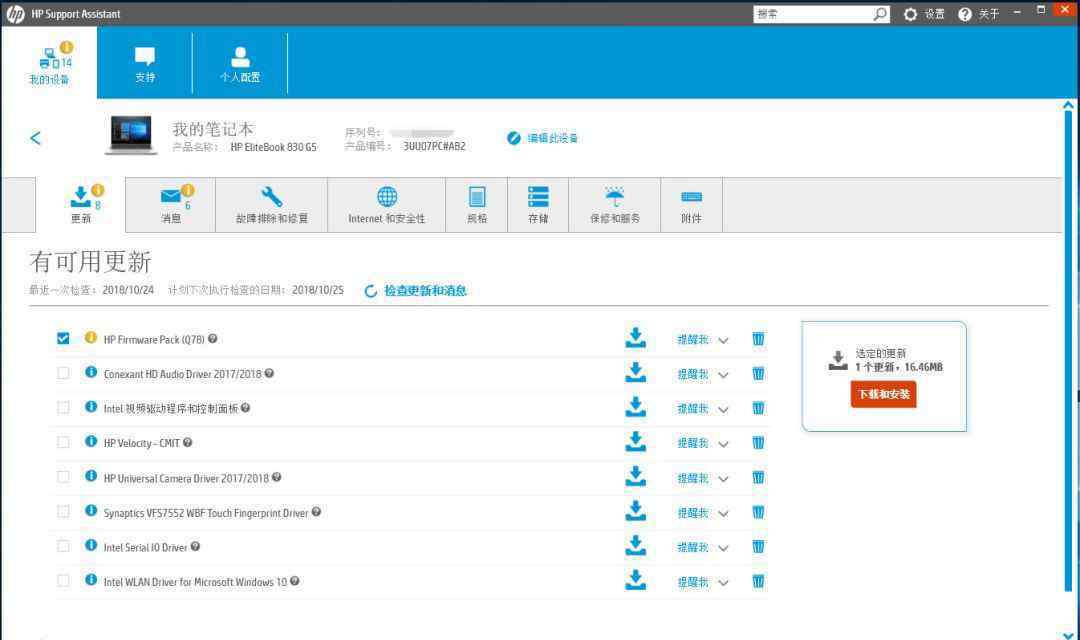Click trash icon for Intel 视频驱动程序和控制面板
This screenshot has width=1080, height=640.
tap(758, 409)
